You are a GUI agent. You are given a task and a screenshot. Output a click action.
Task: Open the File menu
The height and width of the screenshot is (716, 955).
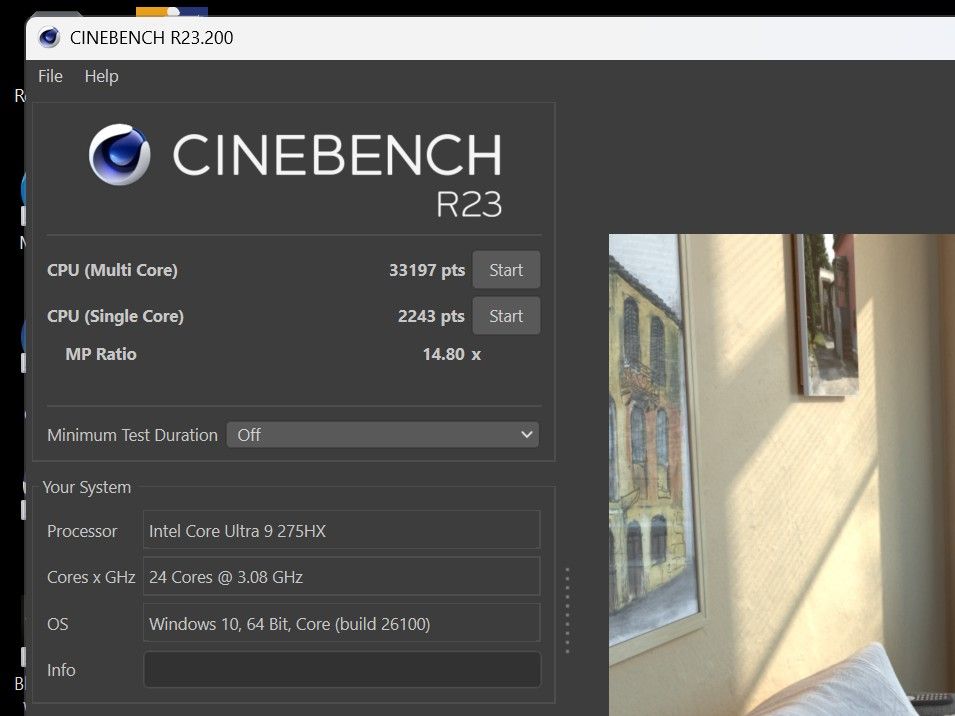[50, 76]
